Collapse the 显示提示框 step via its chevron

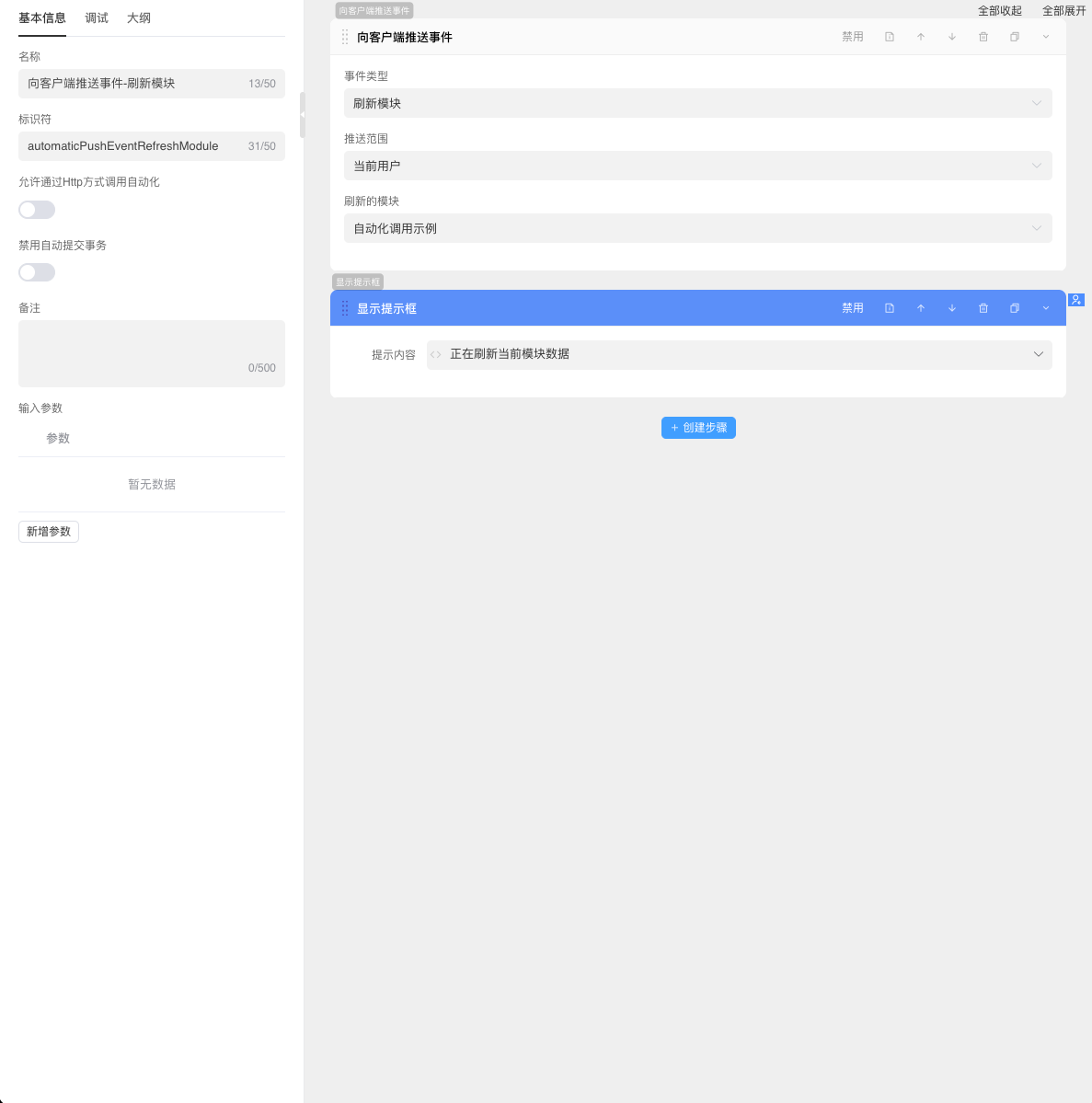click(x=1045, y=308)
